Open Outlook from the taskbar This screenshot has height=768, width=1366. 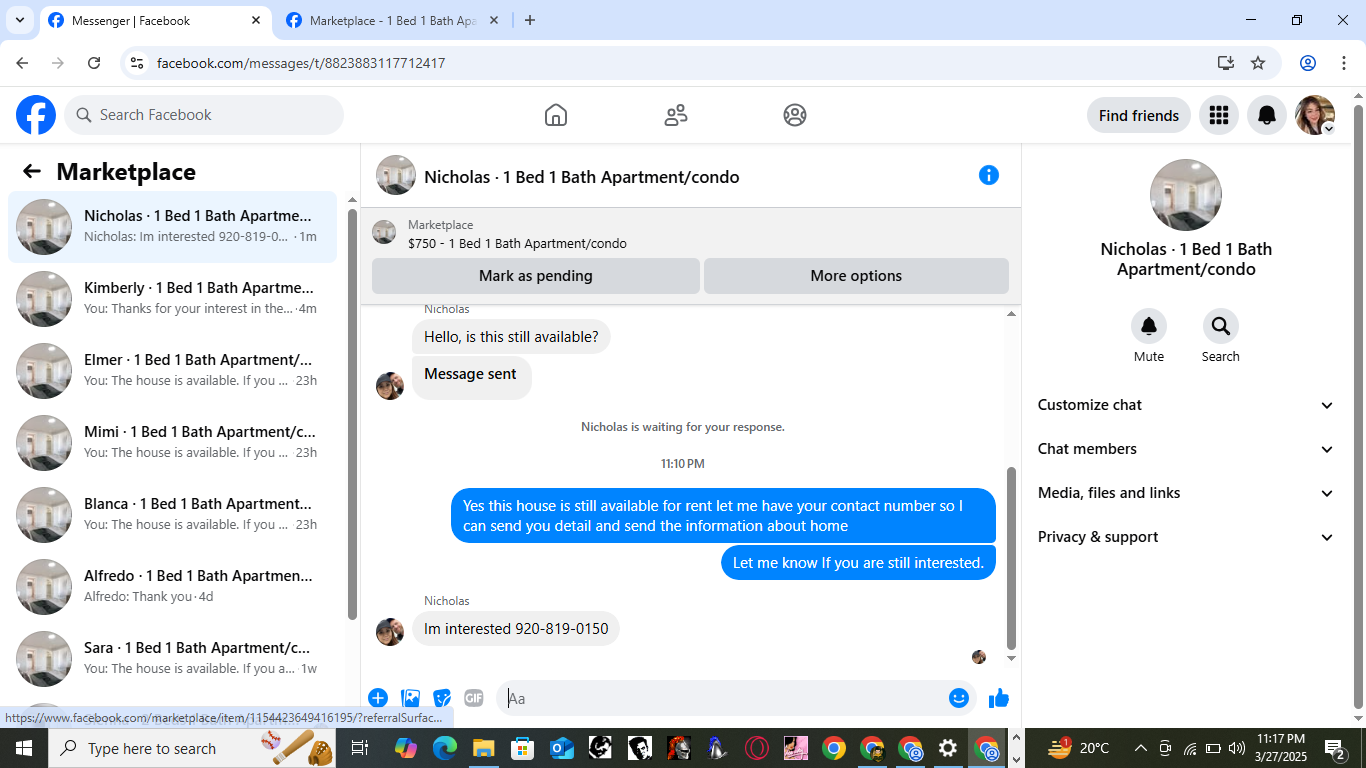coord(562,748)
